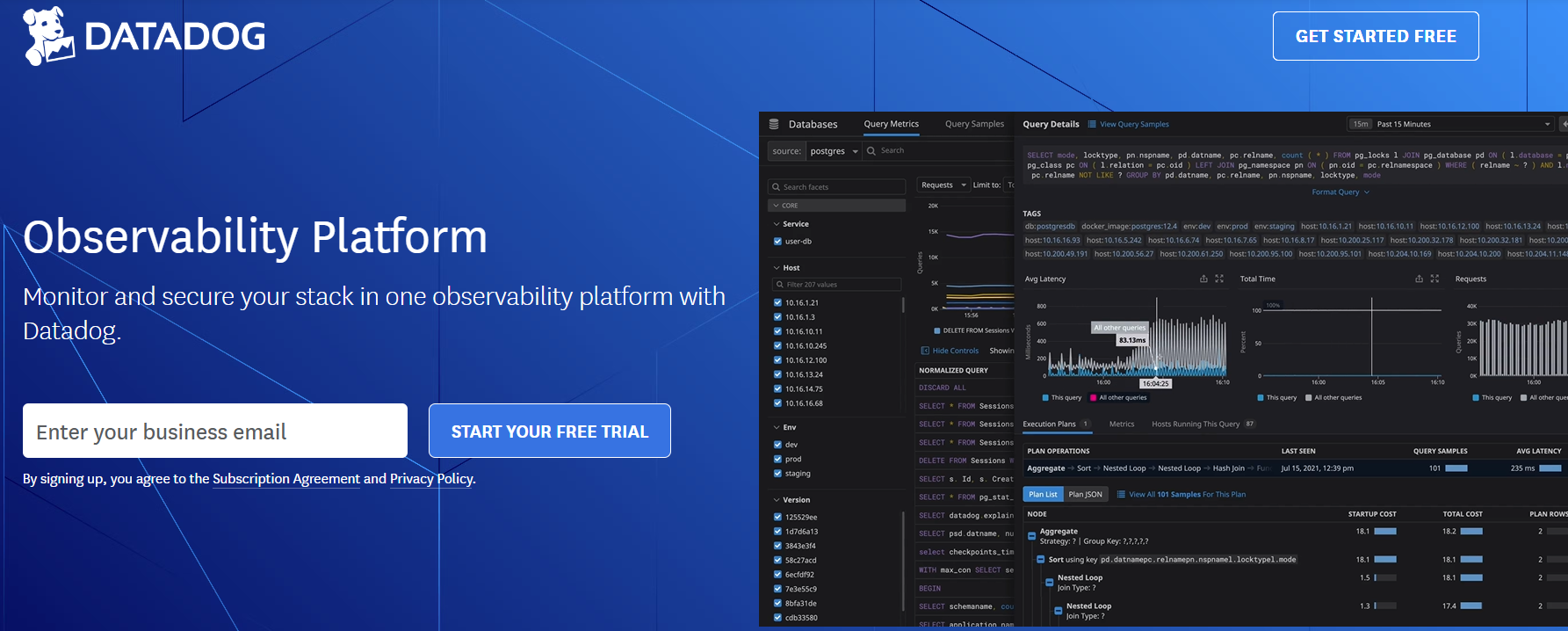Uncheck host 10.16.16.68
This screenshot has height=631, width=1568.
777,403
